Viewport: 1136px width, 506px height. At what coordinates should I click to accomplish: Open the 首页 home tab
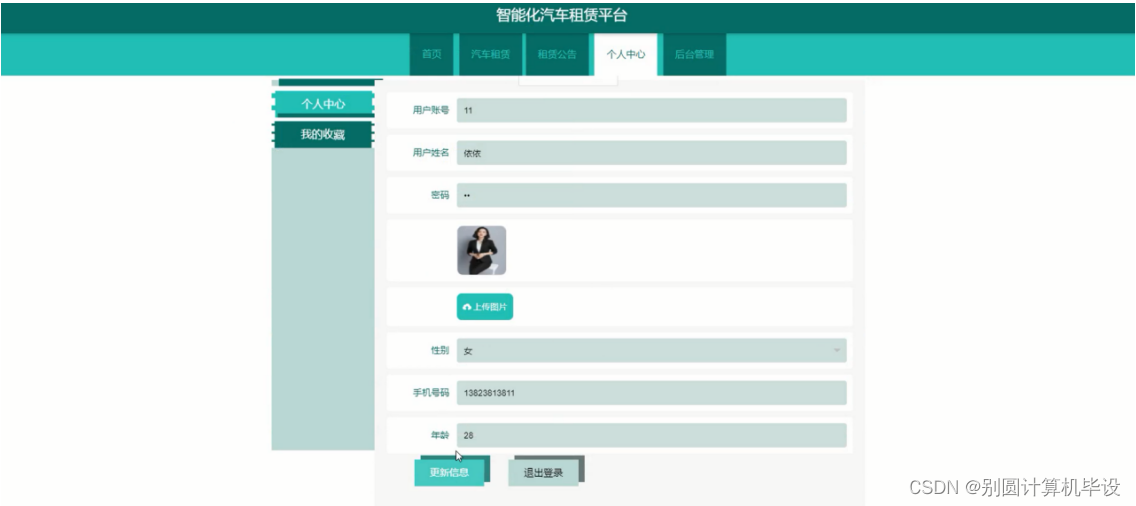432,54
